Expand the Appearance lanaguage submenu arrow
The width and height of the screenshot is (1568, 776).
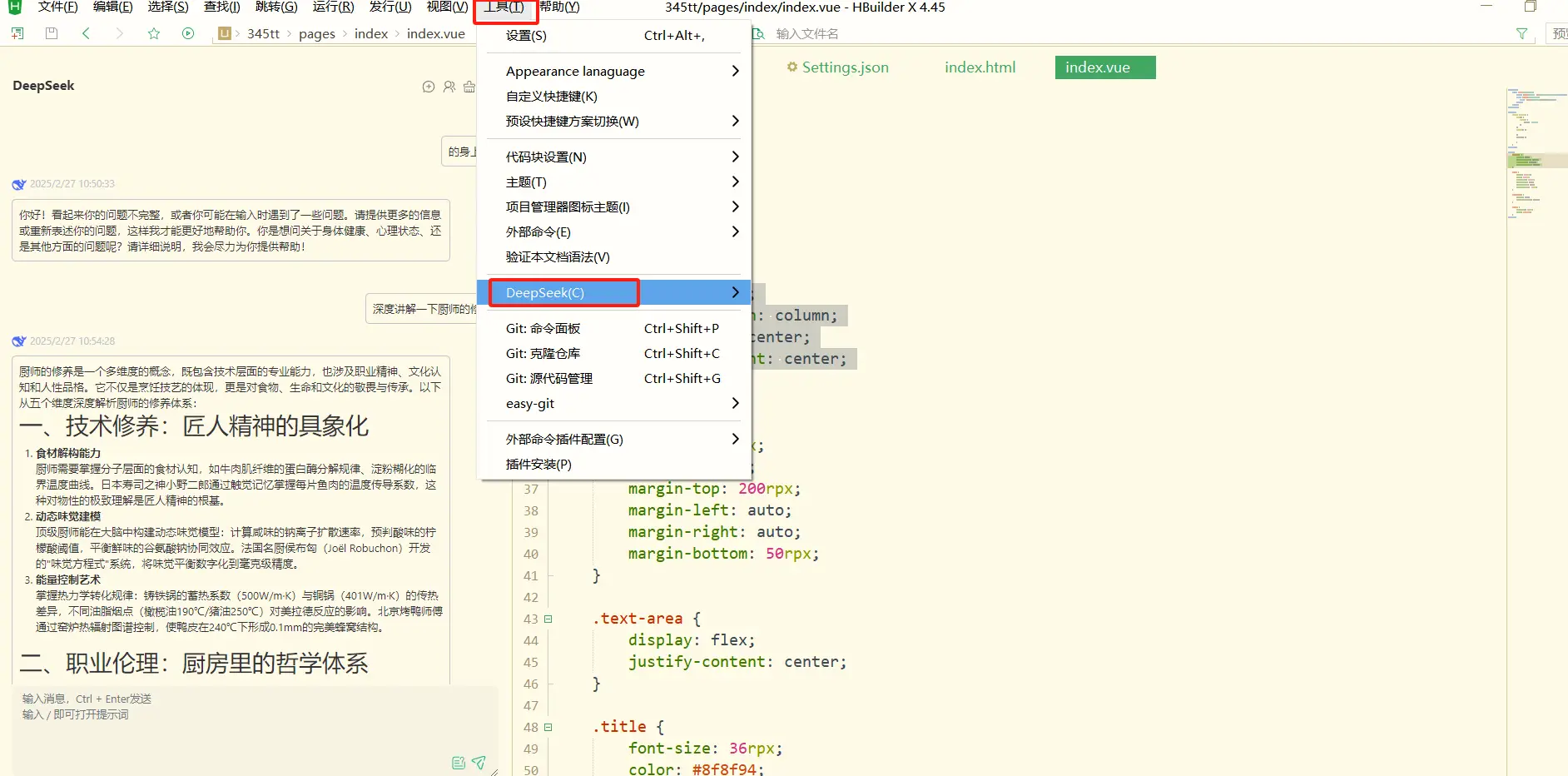(735, 71)
